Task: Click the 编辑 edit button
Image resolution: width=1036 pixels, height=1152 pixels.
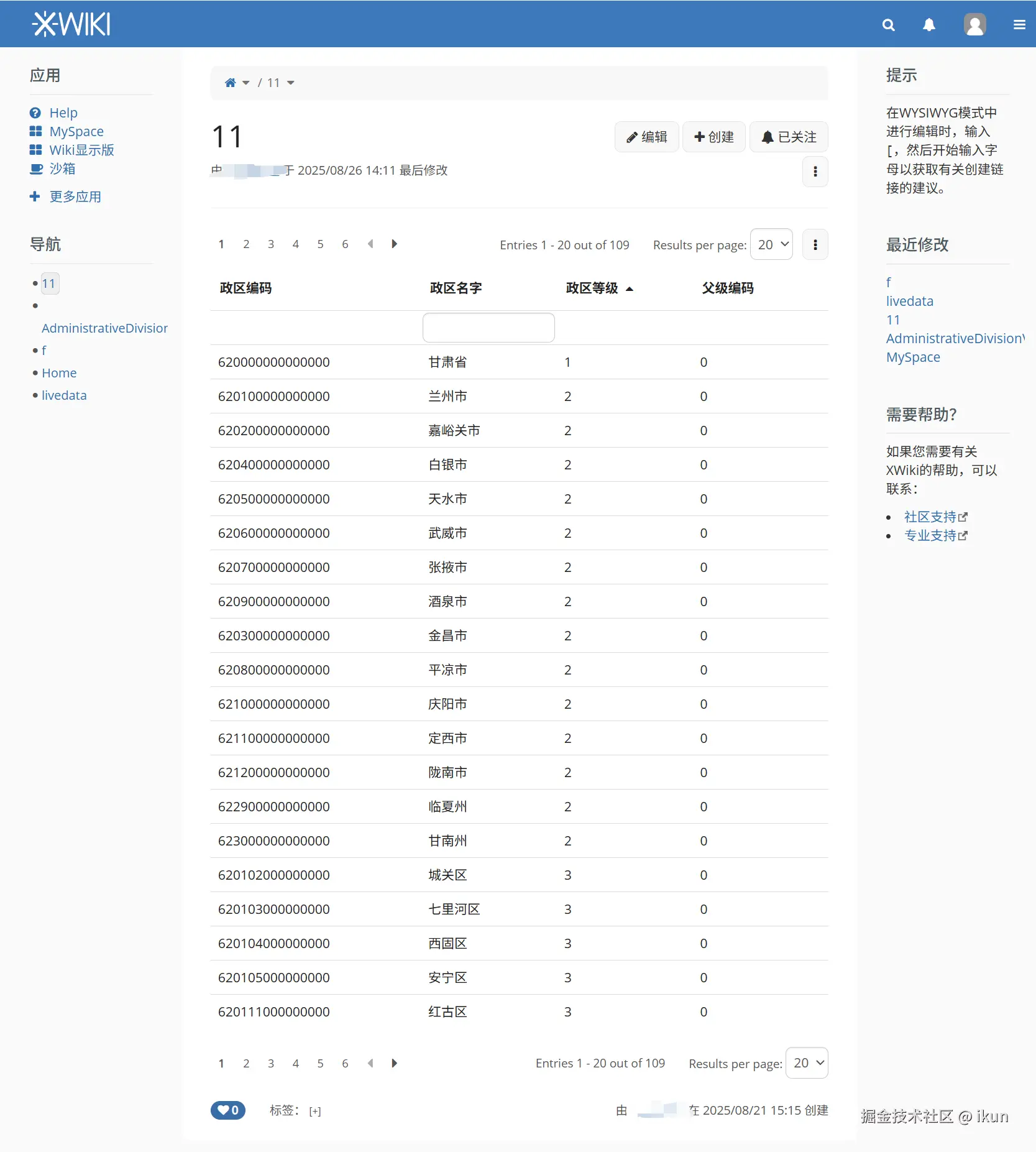Action: [646, 136]
